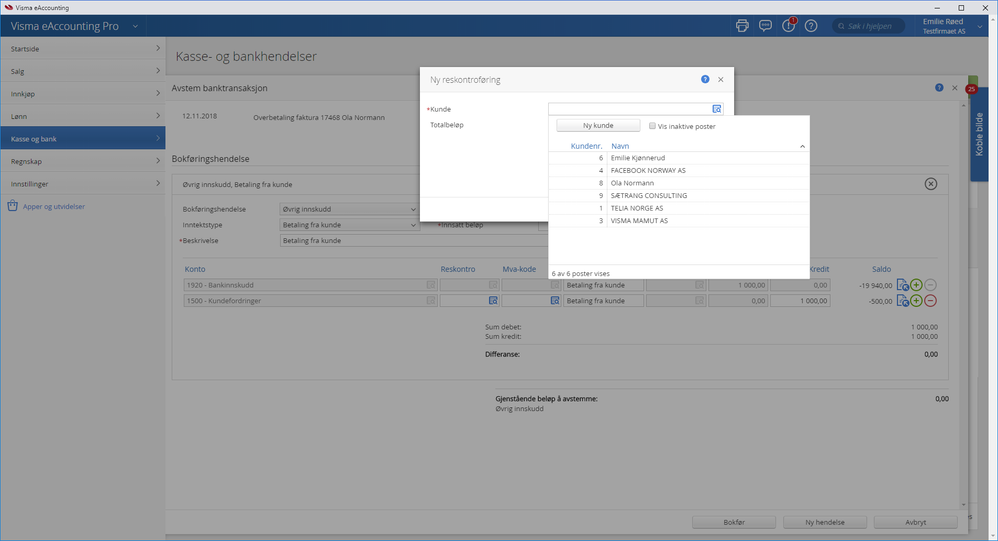Open the Inntektstype dropdown
The image size is (998, 541).
348,225
